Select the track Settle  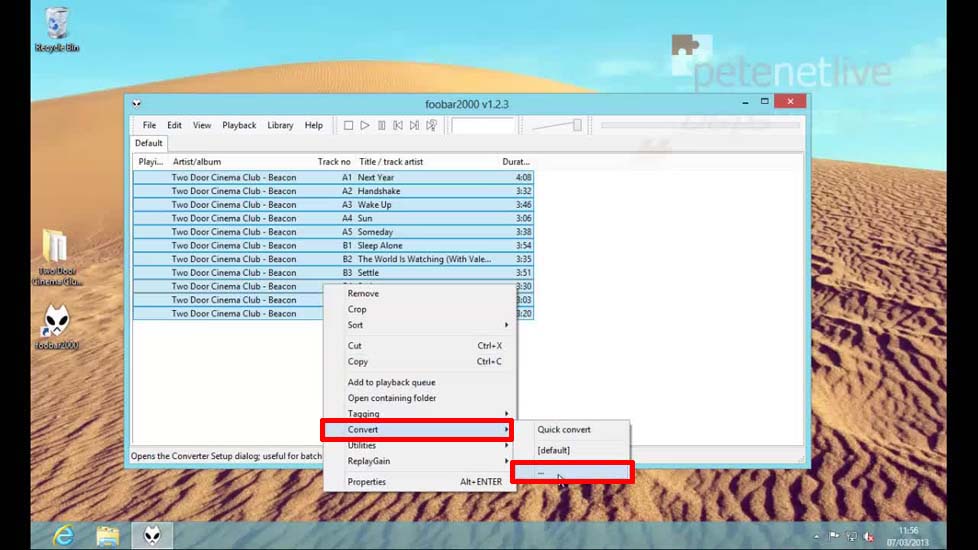point(333,273)
